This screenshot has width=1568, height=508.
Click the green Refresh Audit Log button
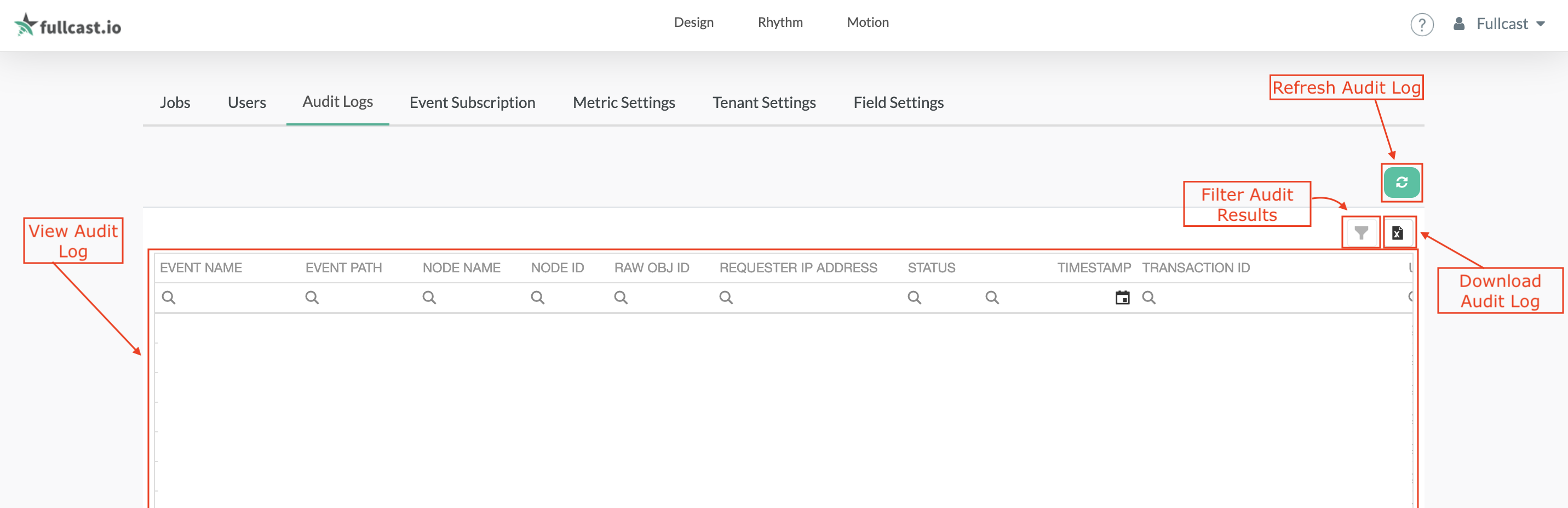pos(1401,182)
